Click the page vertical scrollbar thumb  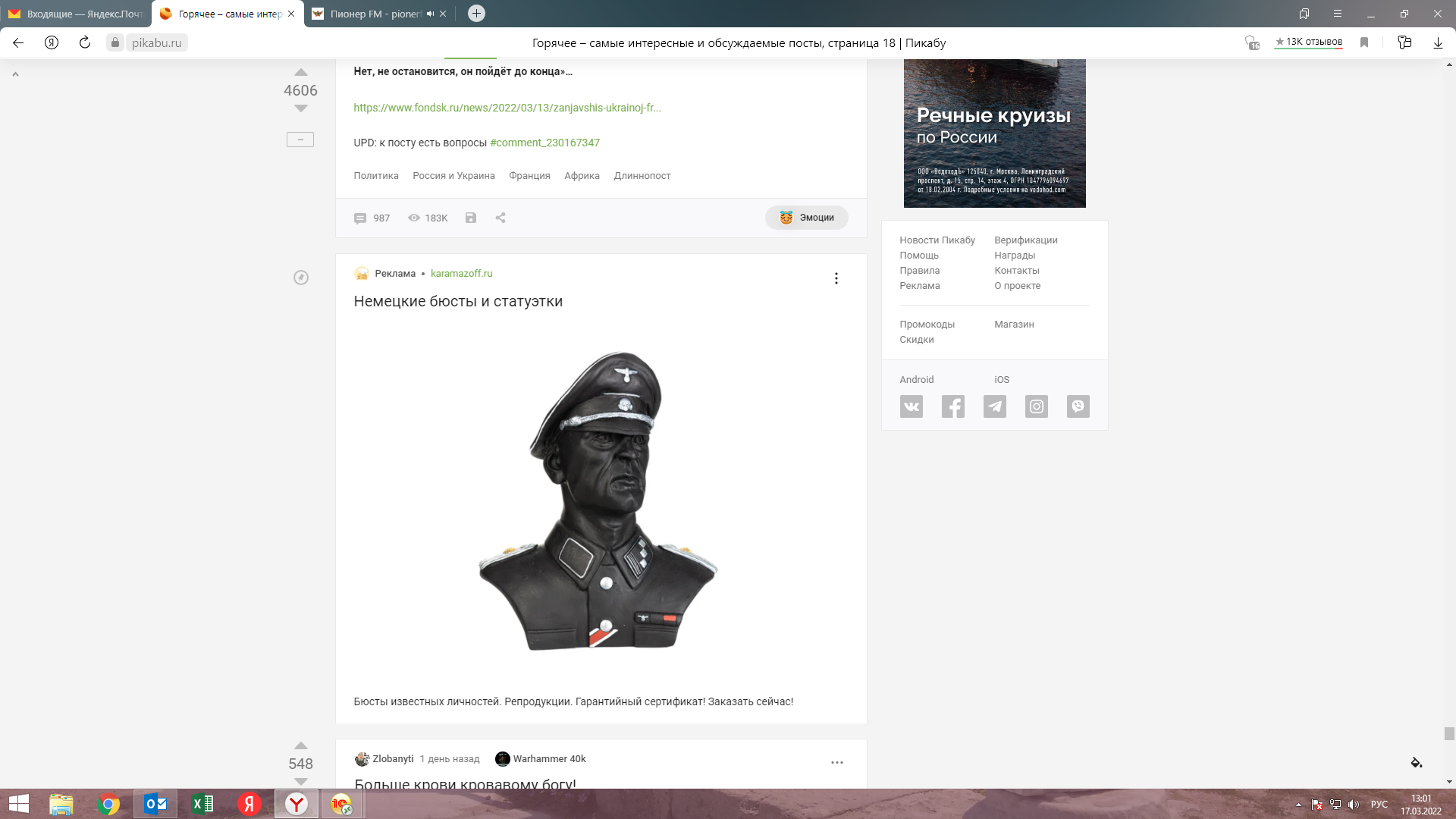(x=1448, y=733)
